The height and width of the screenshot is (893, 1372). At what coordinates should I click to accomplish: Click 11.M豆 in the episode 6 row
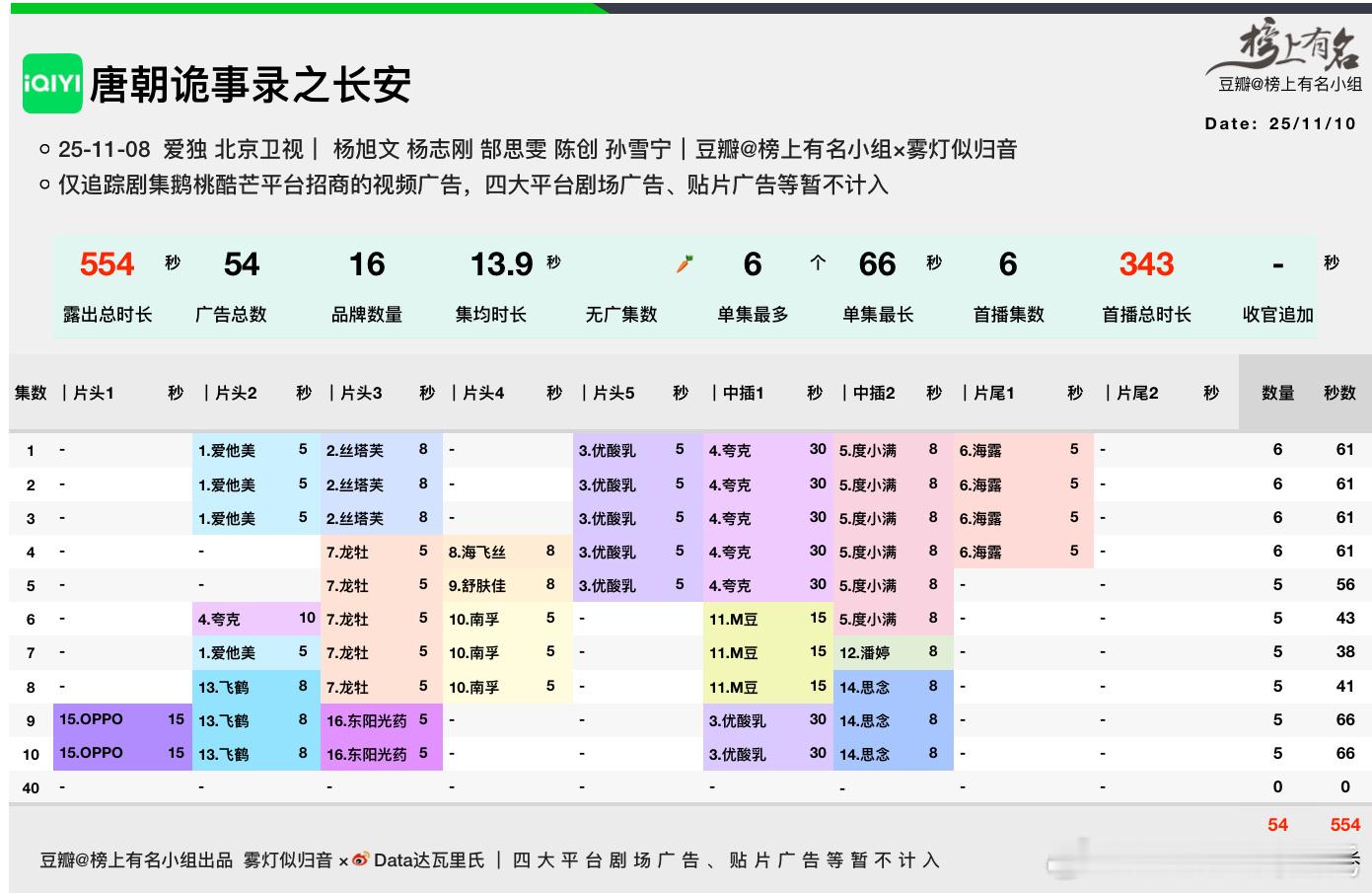coord(734,620)
